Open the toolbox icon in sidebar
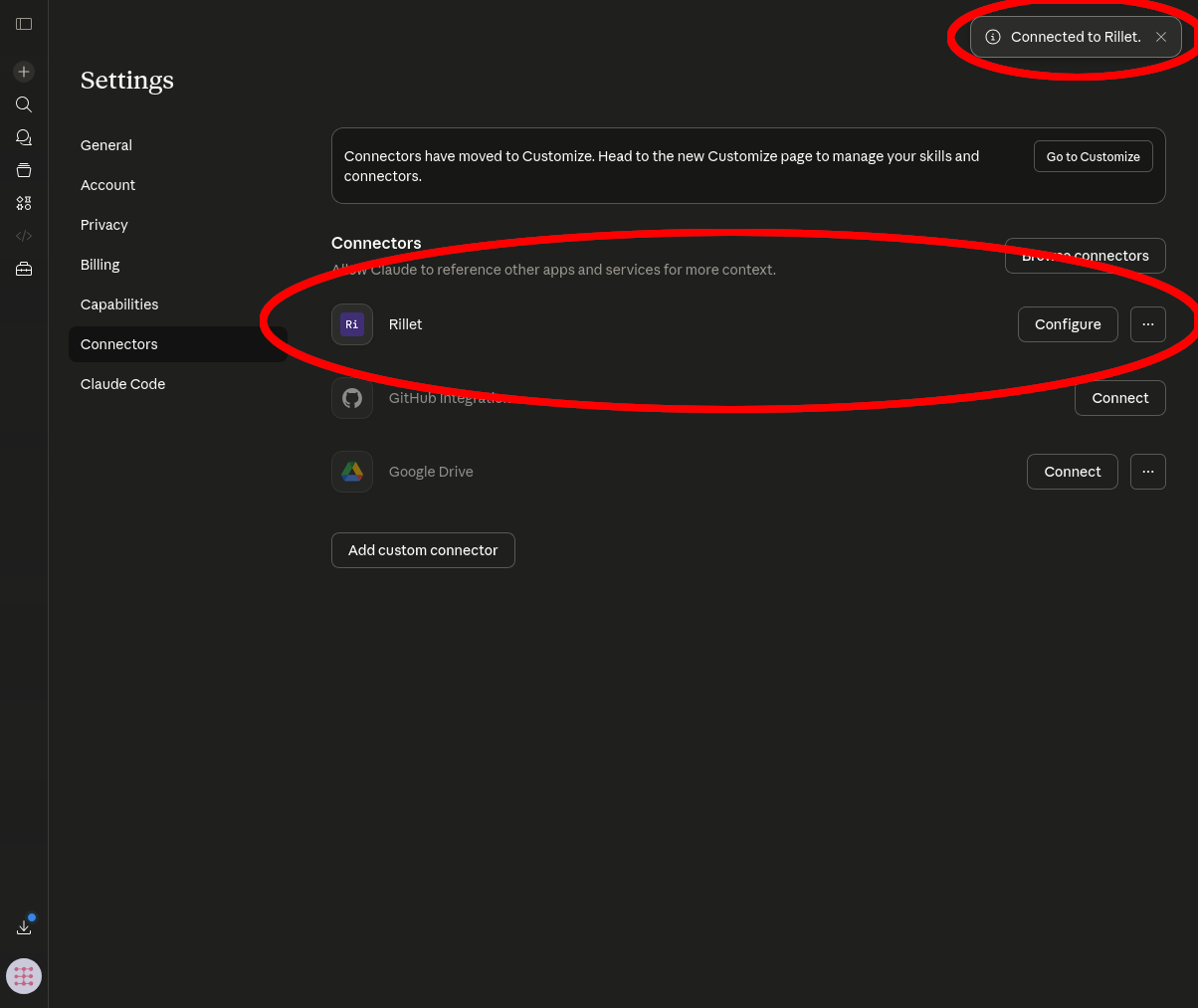The image size is (1198, 1008). 24,269
